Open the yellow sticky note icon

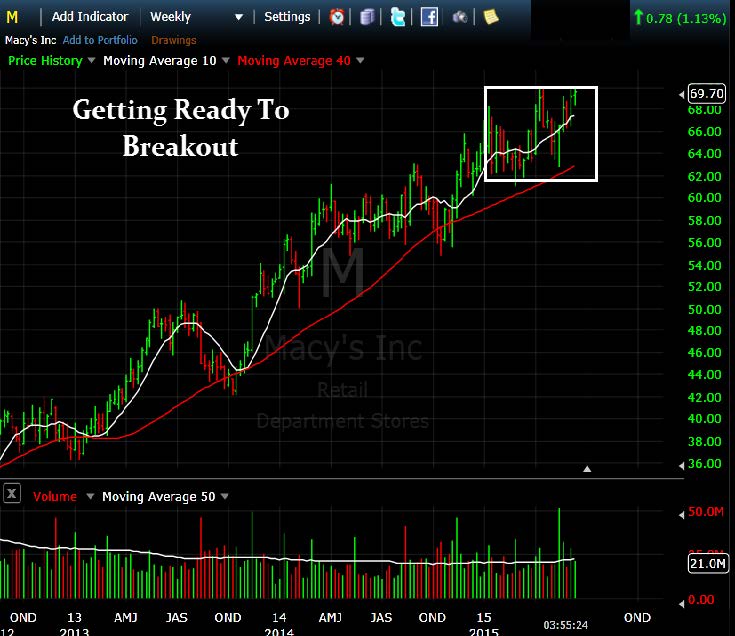(490, 17)
